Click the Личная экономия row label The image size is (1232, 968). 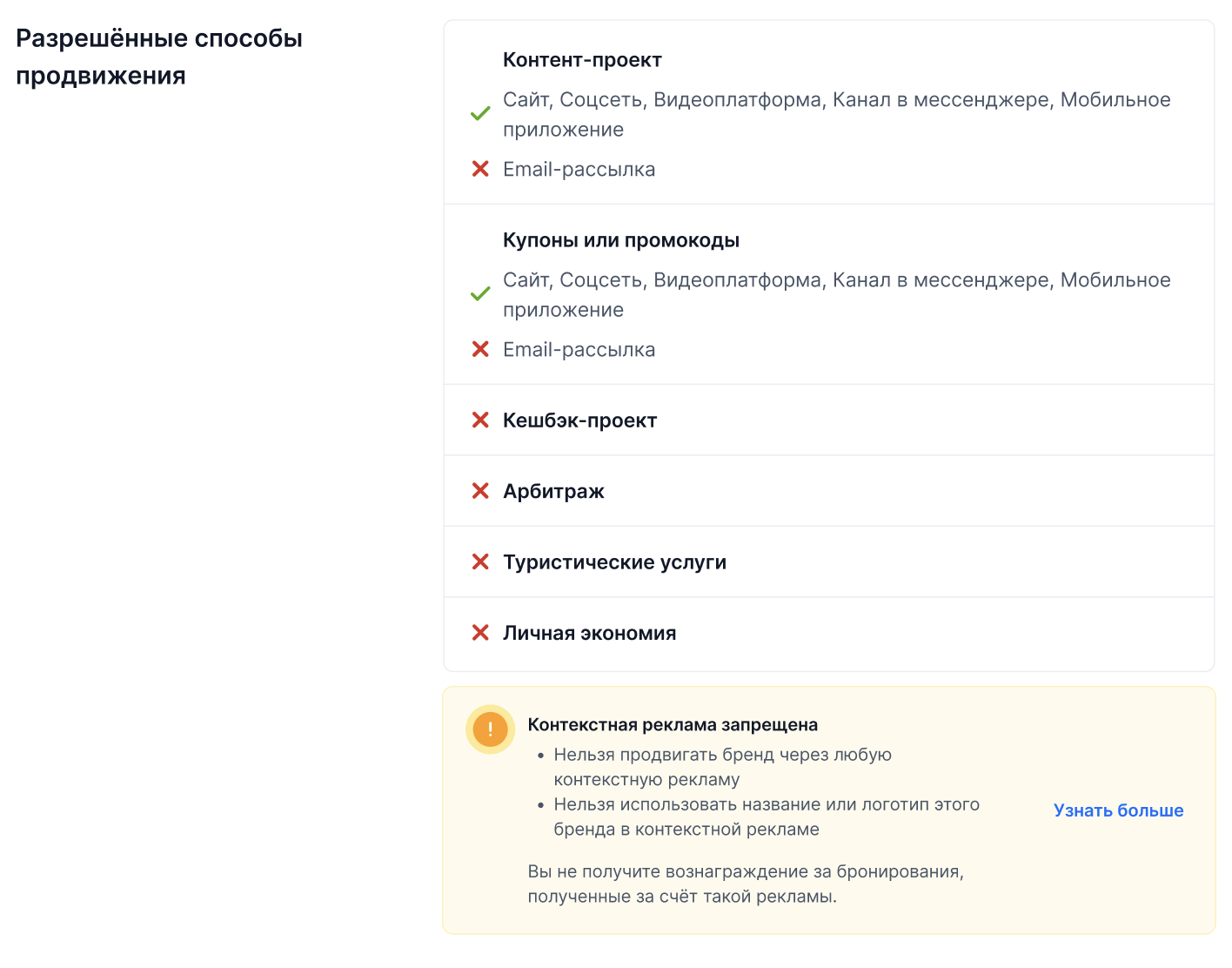point(590,633)
